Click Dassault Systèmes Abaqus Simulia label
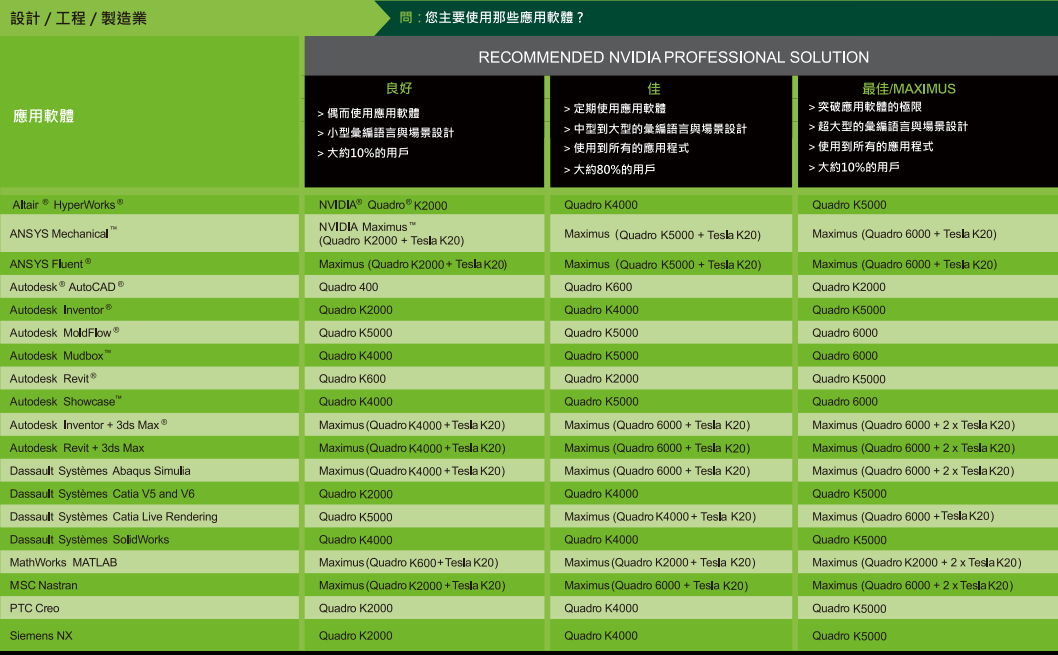The height and width of the screenshot is (655, 1058). point(100,471)
